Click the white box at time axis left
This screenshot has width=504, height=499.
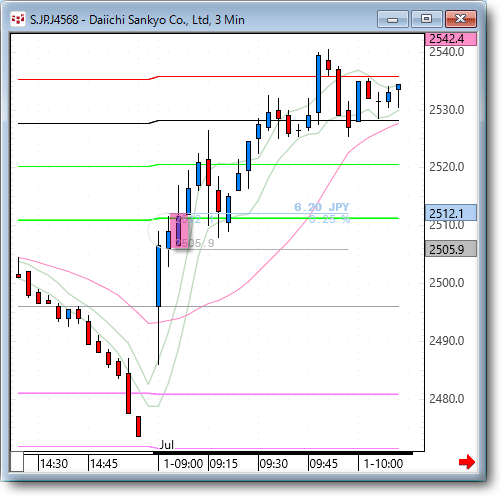tap(16, 462)
